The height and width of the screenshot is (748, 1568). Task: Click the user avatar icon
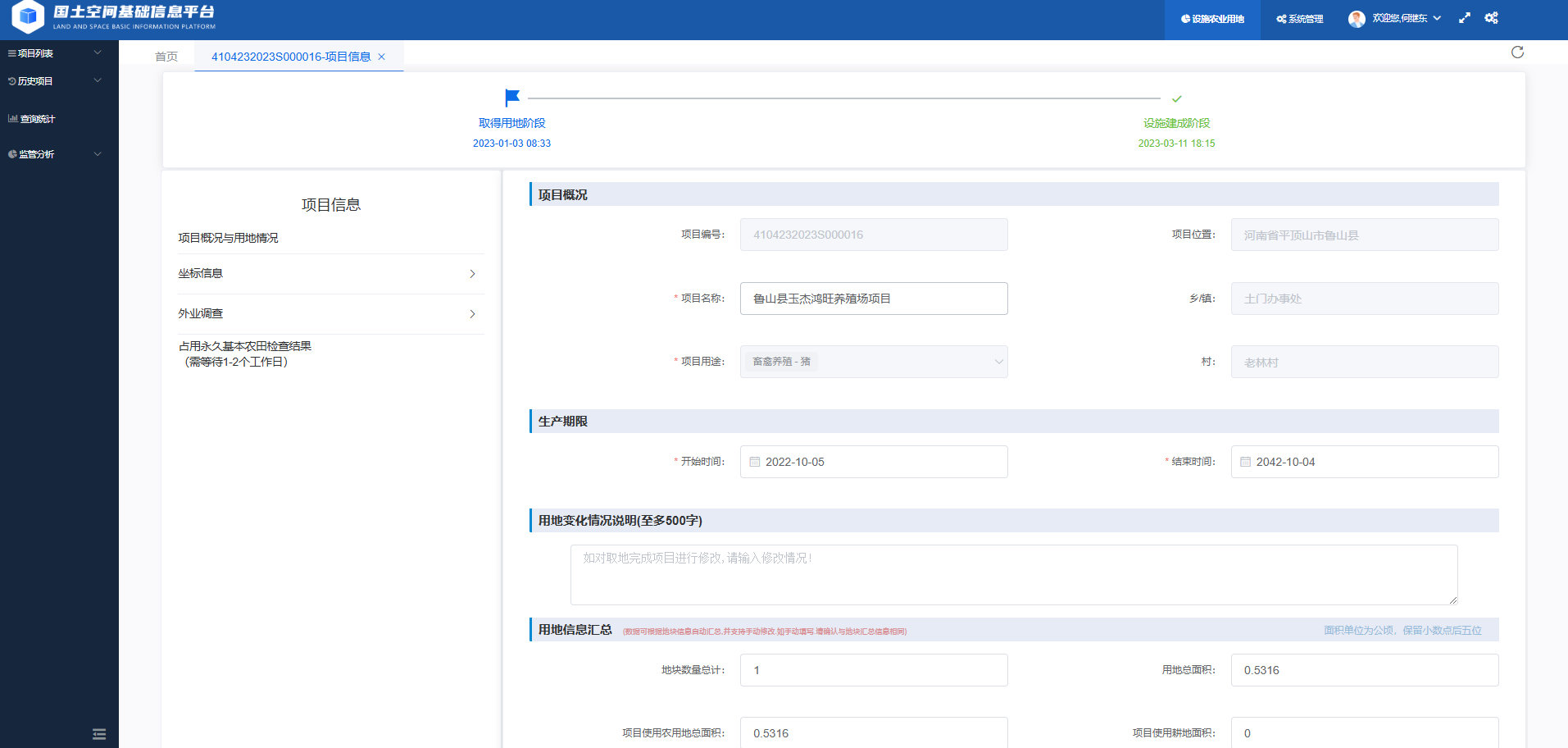(1357, 19)
